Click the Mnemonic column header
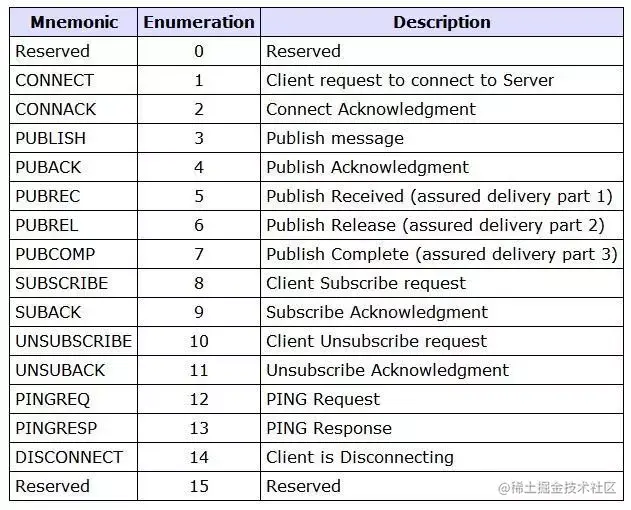This screenshot has height=510, width=631. pyautogui.click(x=73, y=22)
